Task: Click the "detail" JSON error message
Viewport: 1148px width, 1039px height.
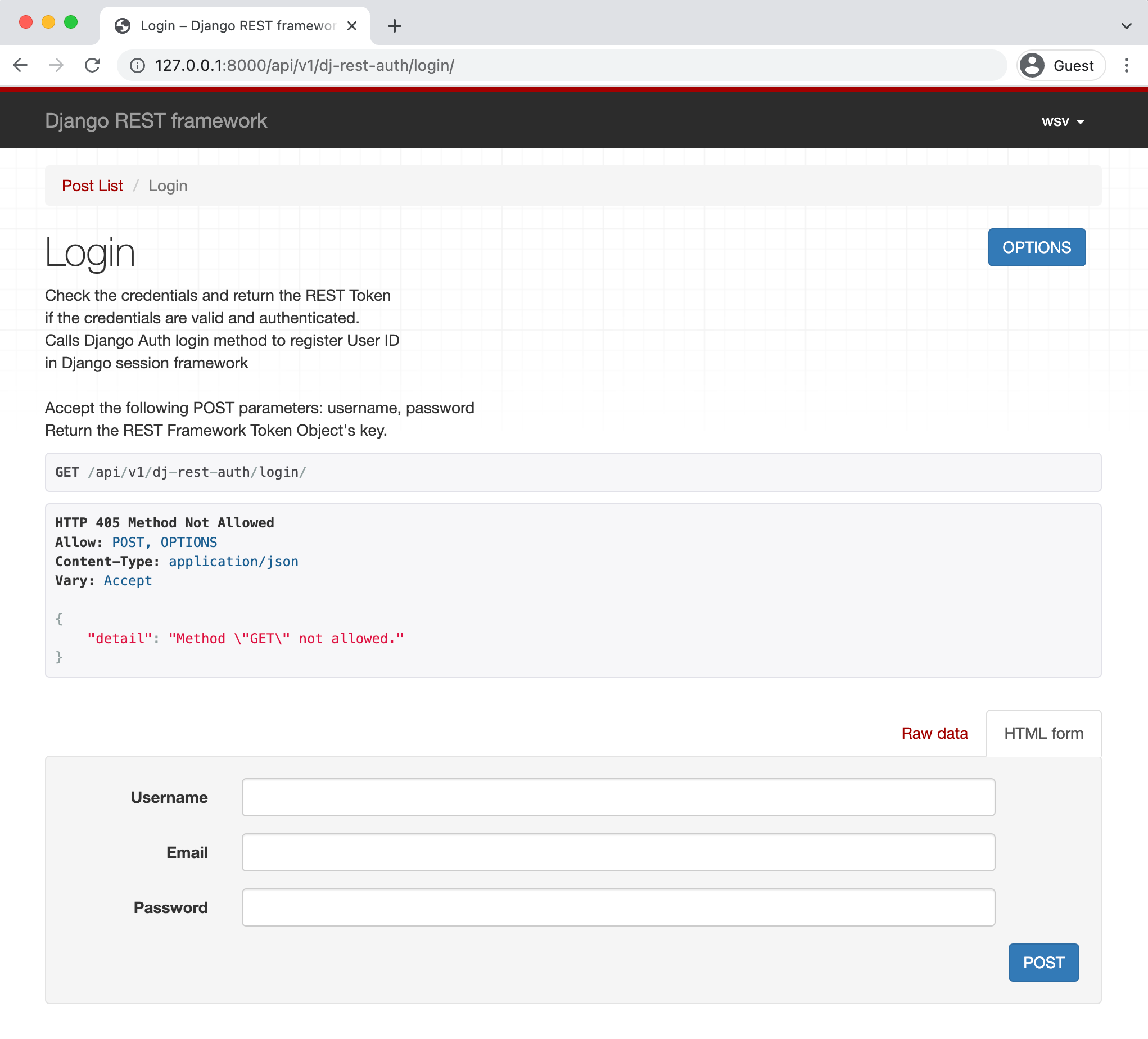Action: (x=246, y=639)
